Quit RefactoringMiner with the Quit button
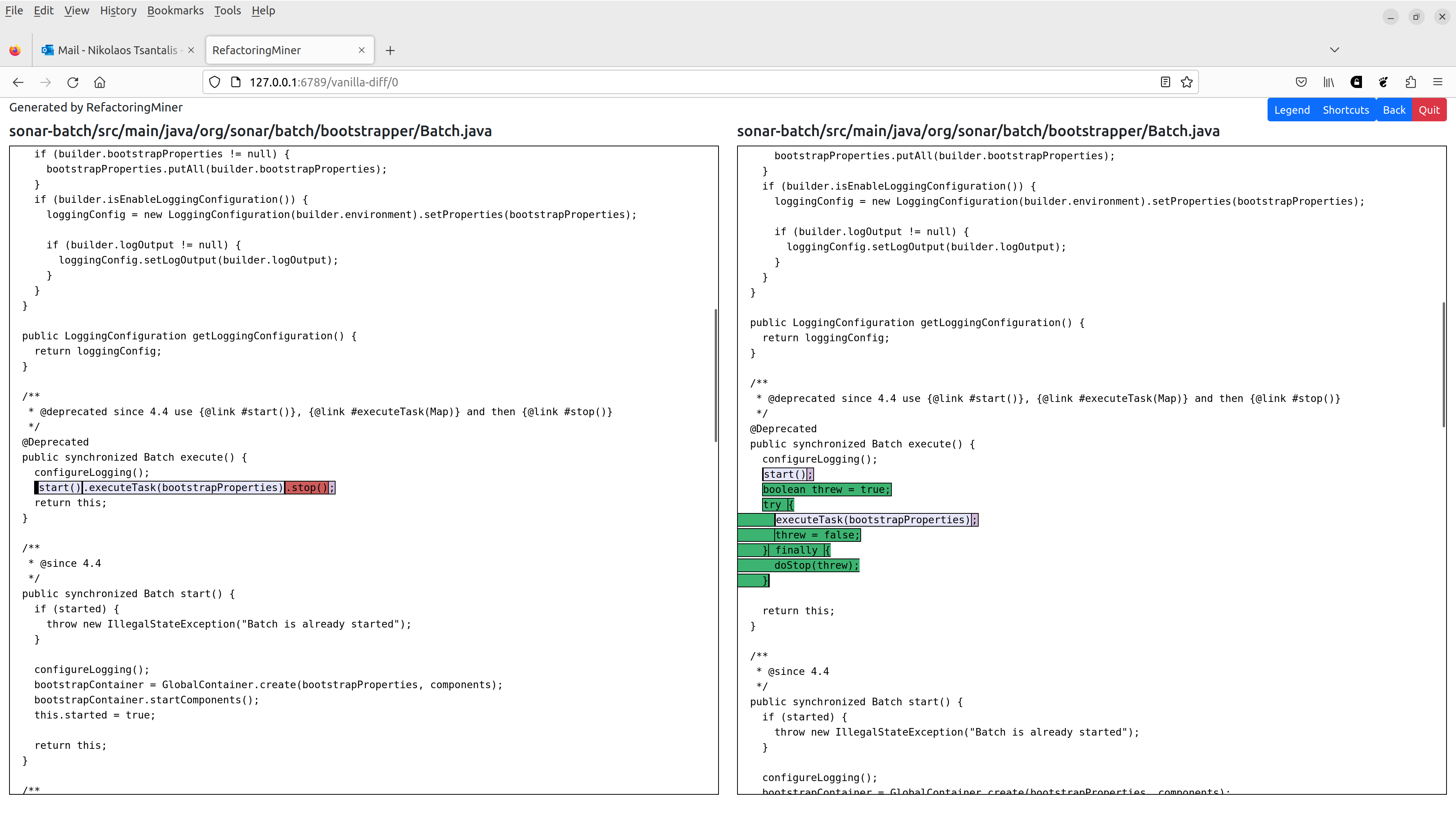This screenshot has height=819, width=1456. click(x=1429, y=109)
